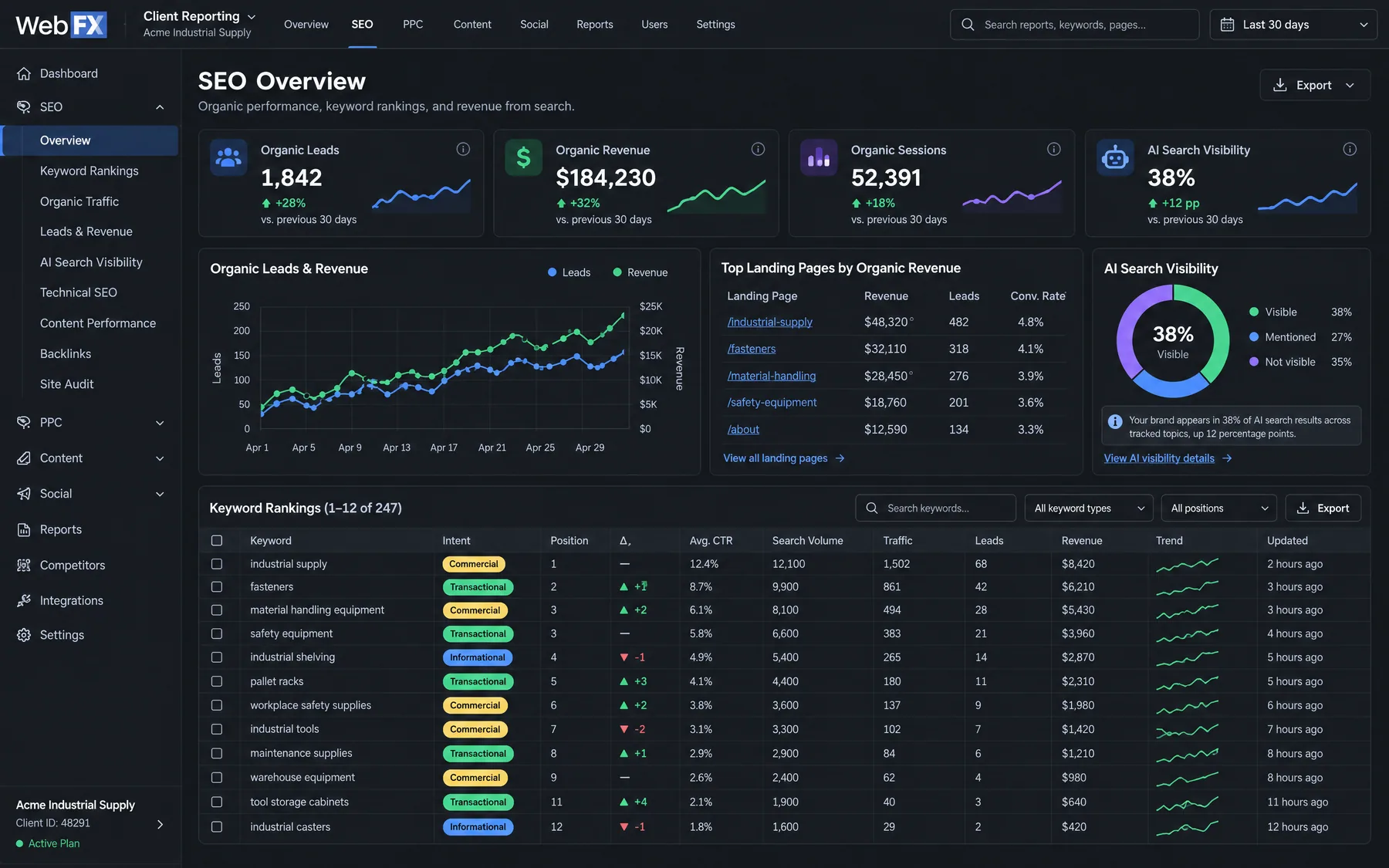The height and width of the screenshot is (868, 1389).
Task: Click the Organic Leads info icon
Action: tap(463, 149)
